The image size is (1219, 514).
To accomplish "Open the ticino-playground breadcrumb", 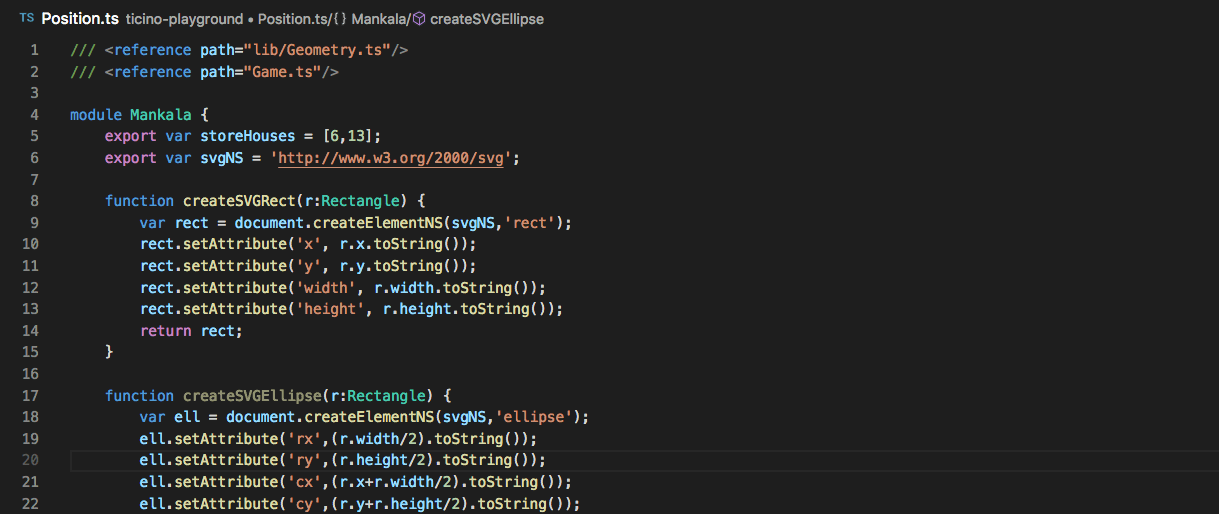I will [x=184, y=19].
